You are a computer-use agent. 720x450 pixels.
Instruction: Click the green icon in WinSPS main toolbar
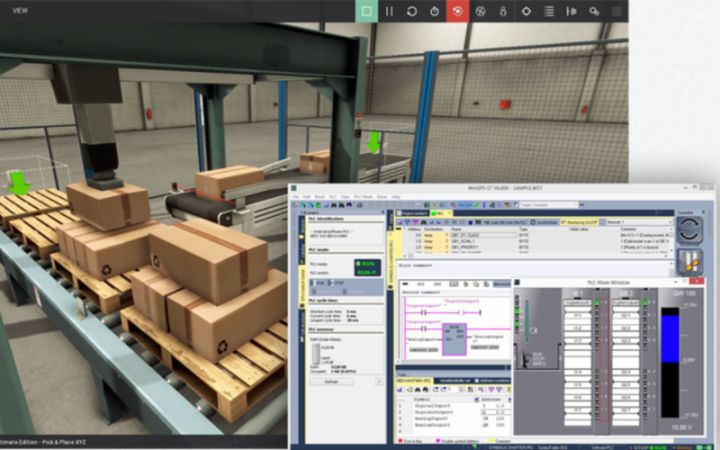(x=317, y=205)
